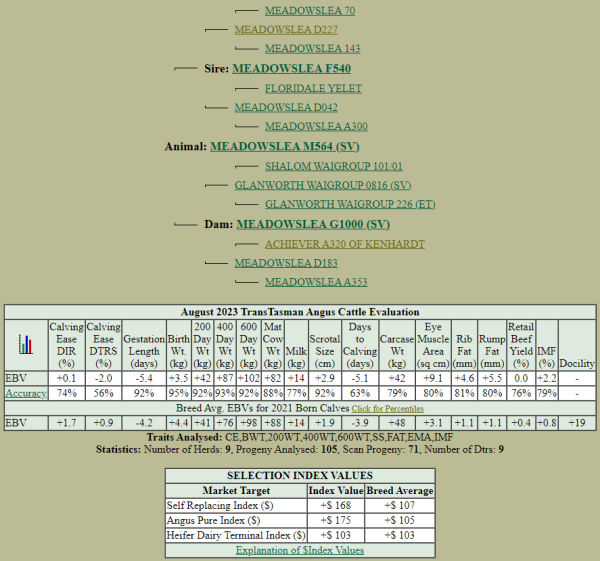Select the Eye Muscle Area column header
600x561 pixels.
[433, 345]
